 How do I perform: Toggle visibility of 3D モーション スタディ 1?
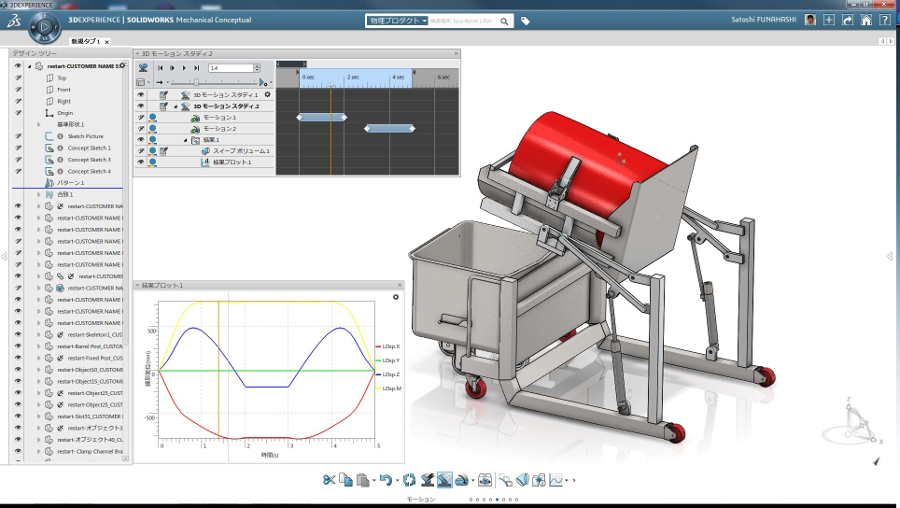[141, 95]
